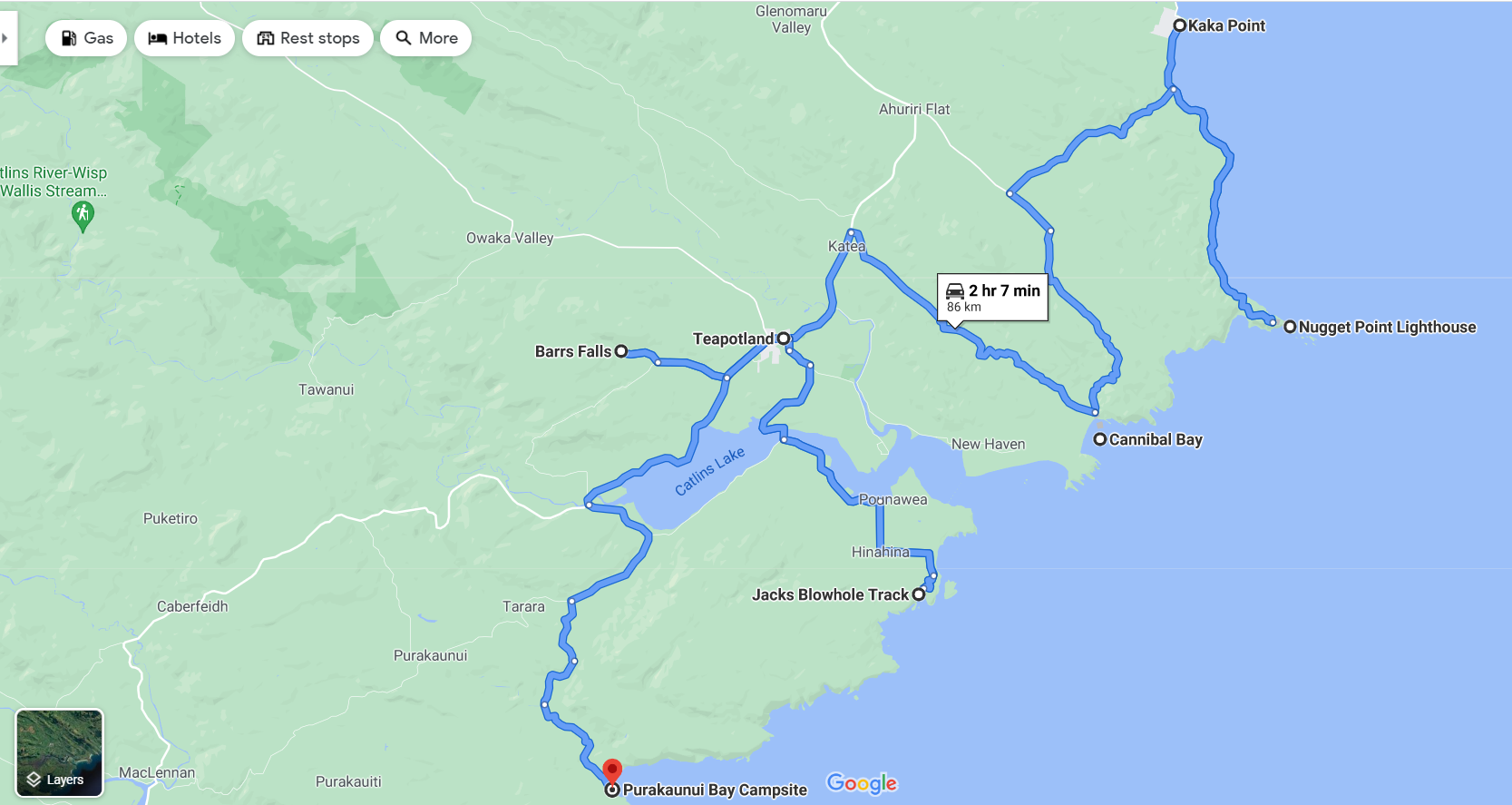This screenshot has height=805, width=1512.
Task: Click the Pounawea place label
Action: [893, 499]
